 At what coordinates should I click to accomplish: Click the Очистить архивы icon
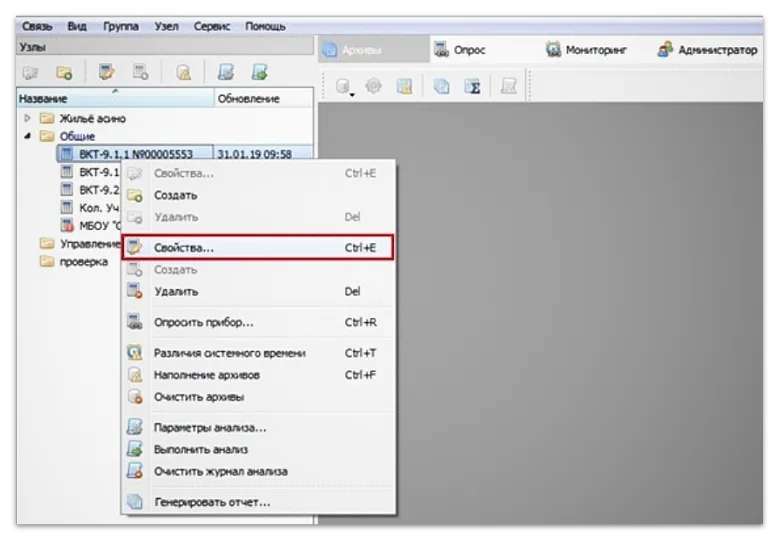[135, 397]
